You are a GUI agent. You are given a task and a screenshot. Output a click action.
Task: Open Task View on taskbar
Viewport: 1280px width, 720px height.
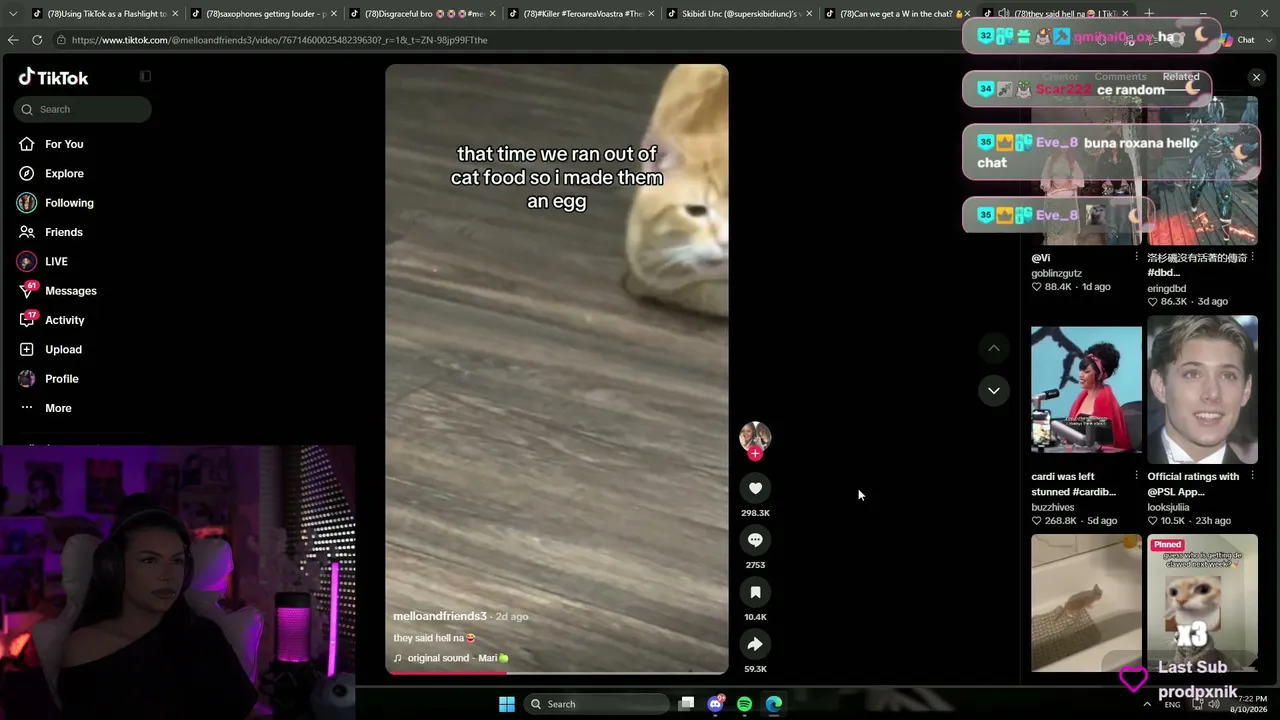(x=686, y=704)
